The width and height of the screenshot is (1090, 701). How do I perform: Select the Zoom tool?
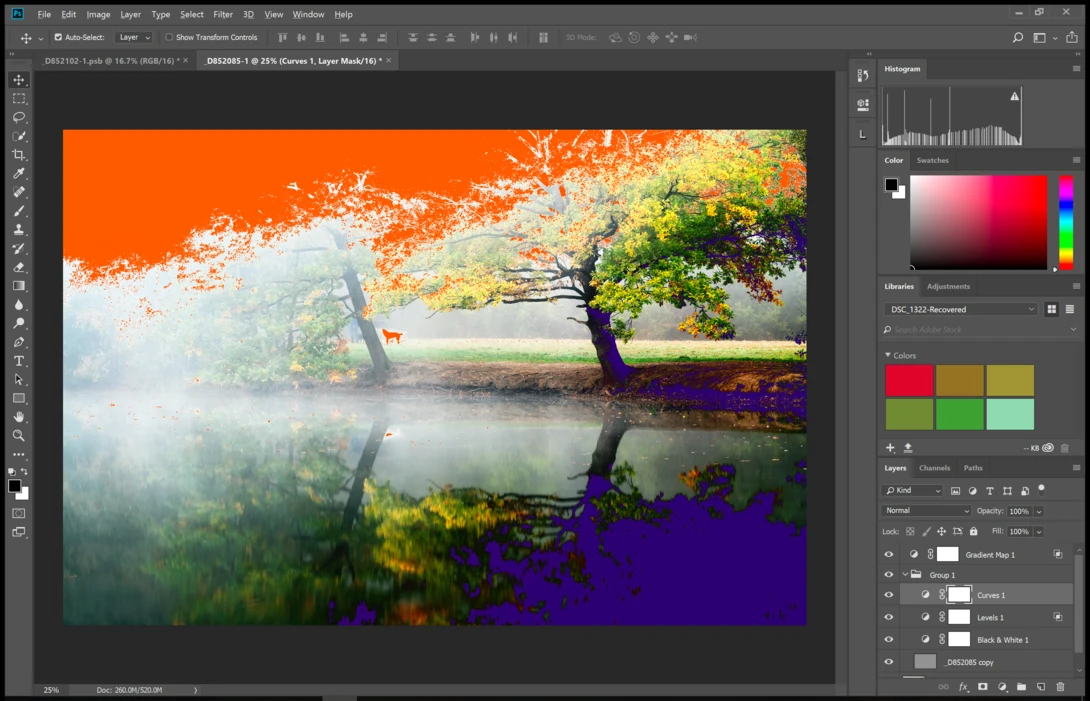19,435
